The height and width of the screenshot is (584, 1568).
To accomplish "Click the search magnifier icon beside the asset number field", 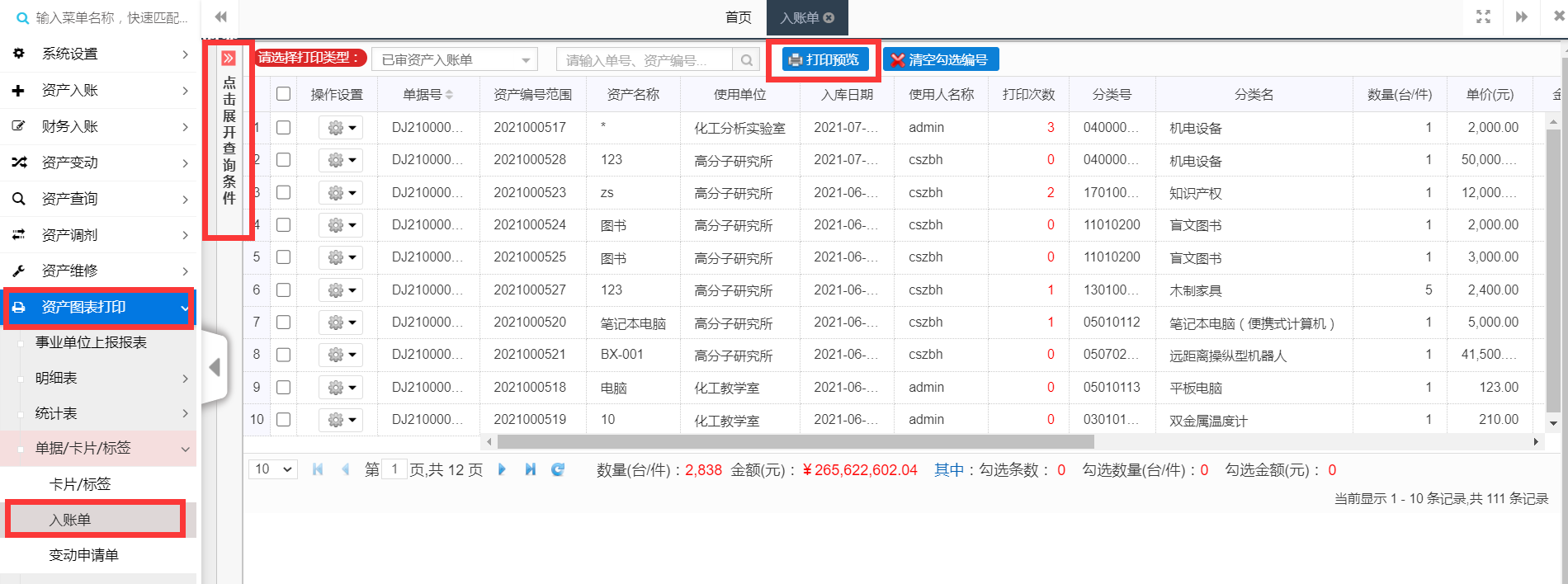I will coord(746,60).
